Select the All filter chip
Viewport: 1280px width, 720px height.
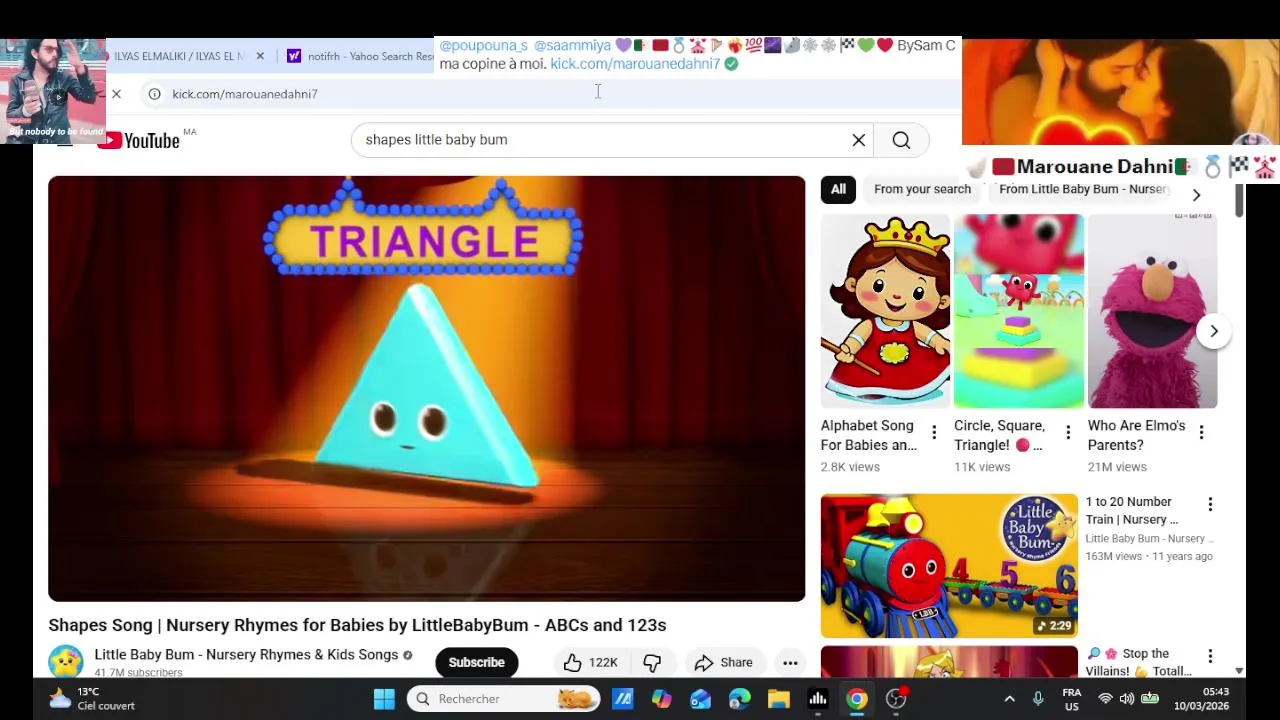point(838,189)
